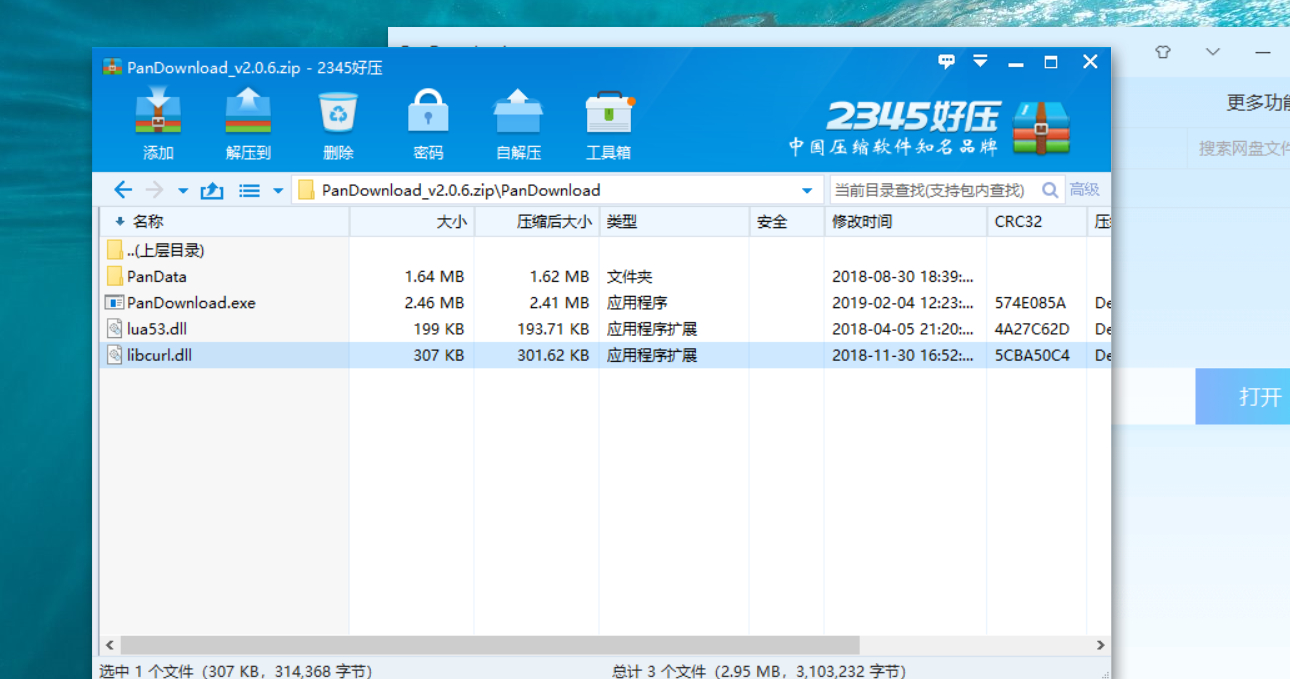Sort by the 大小 column header

411,222
